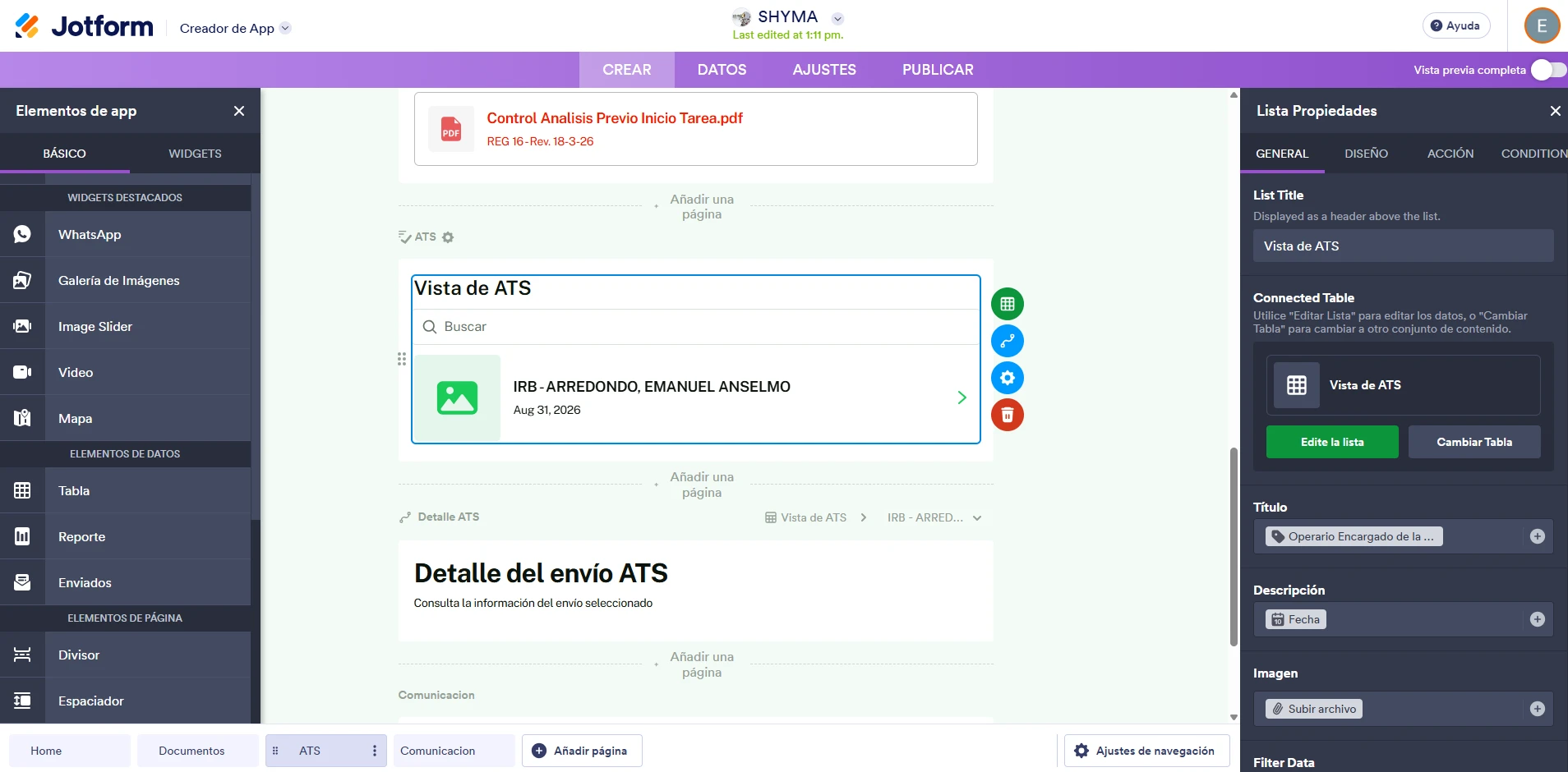Switch to the DATOS tab
Image resolution: width=1568 pixels, height=772 pixels.
pyautogui.click(x=722, y=70)
